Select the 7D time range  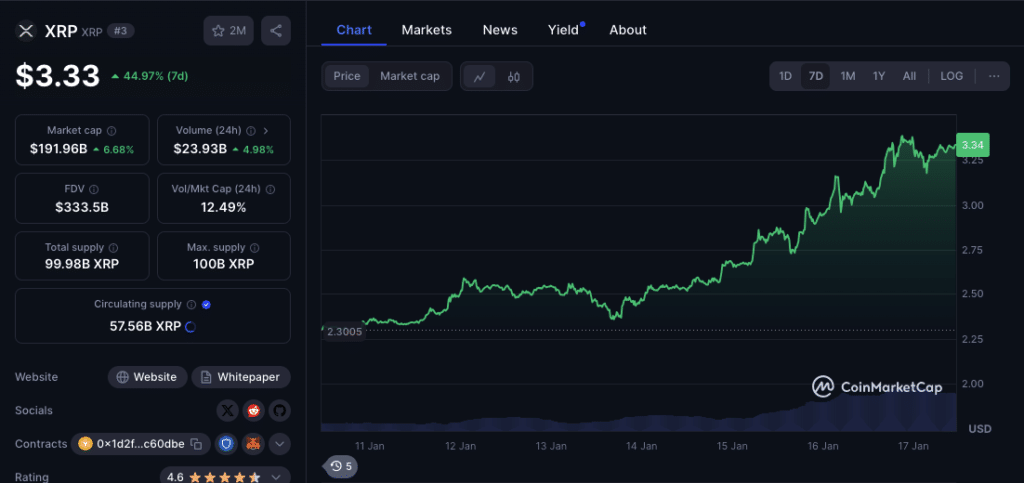click(816, 76)
